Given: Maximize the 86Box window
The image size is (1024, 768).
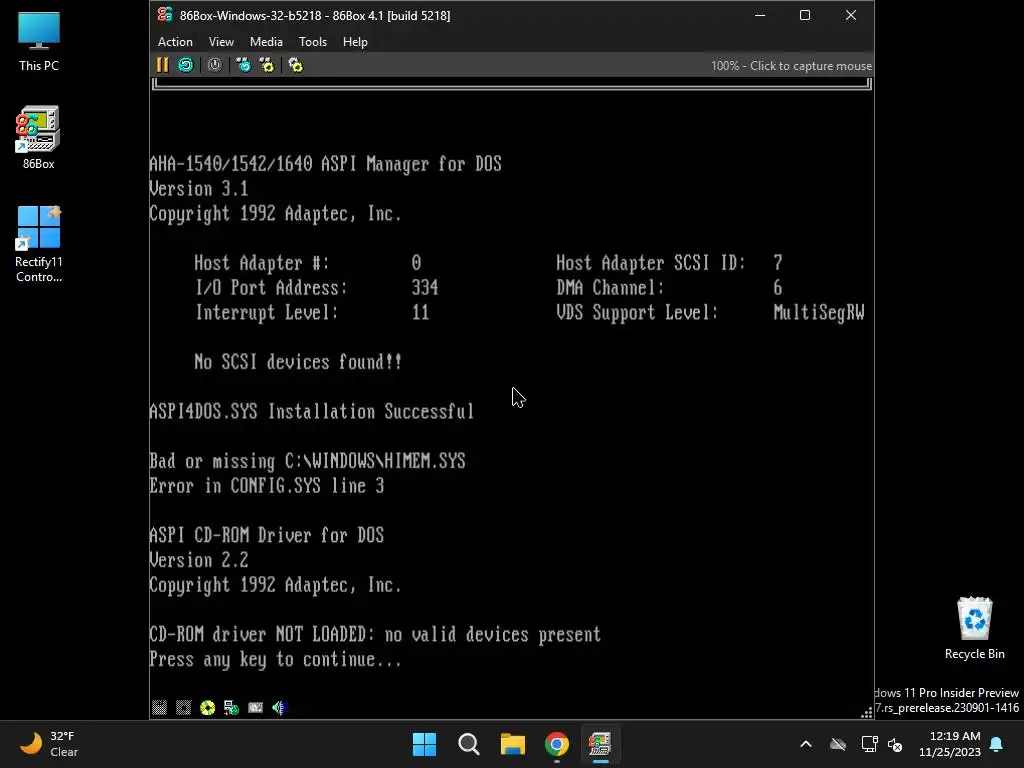Looking at the screenshot, I should pyautogui.click(x=805, y=15).
